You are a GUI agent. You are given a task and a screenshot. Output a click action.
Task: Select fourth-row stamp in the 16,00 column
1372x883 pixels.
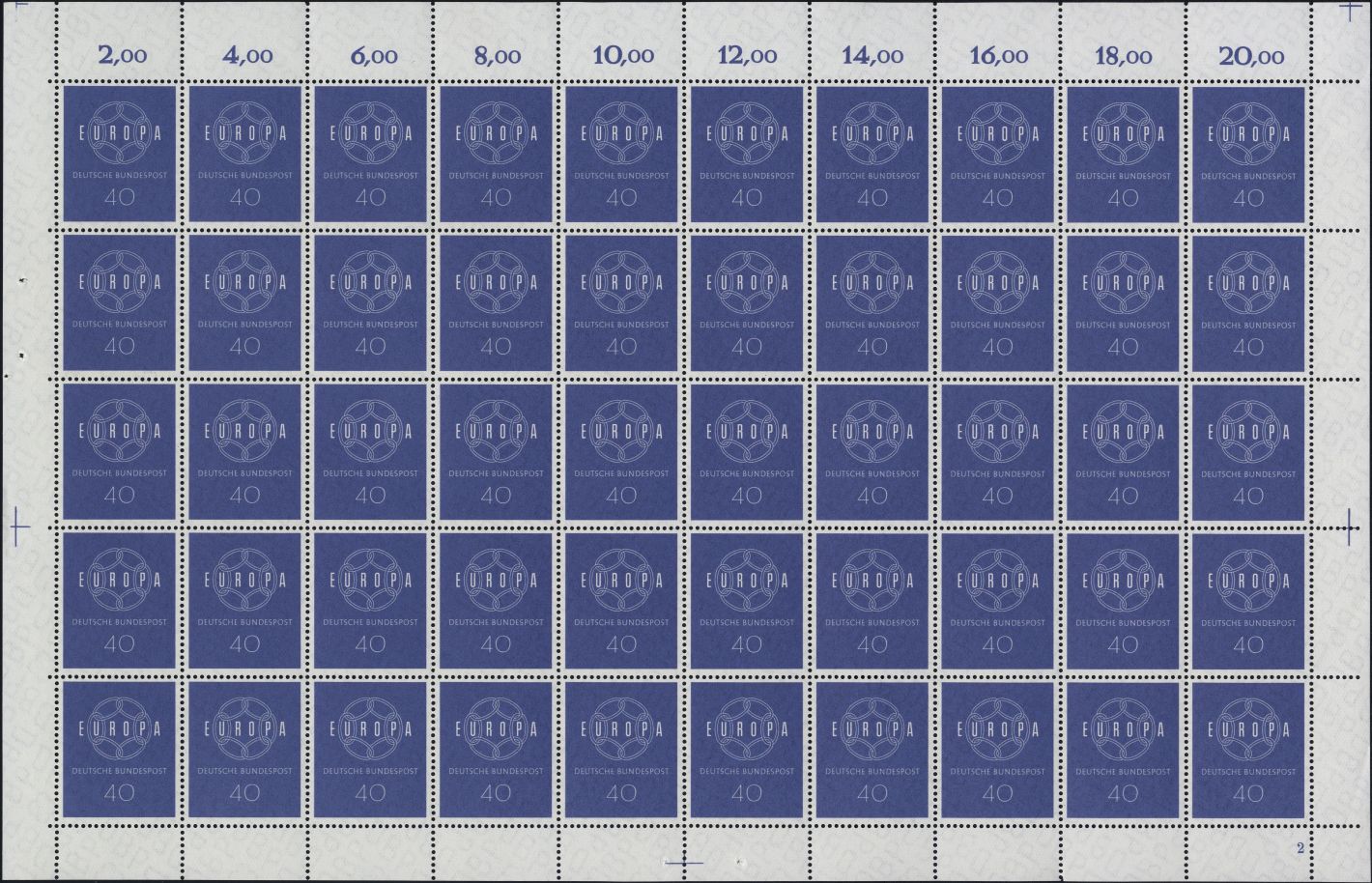pos(997,601)
